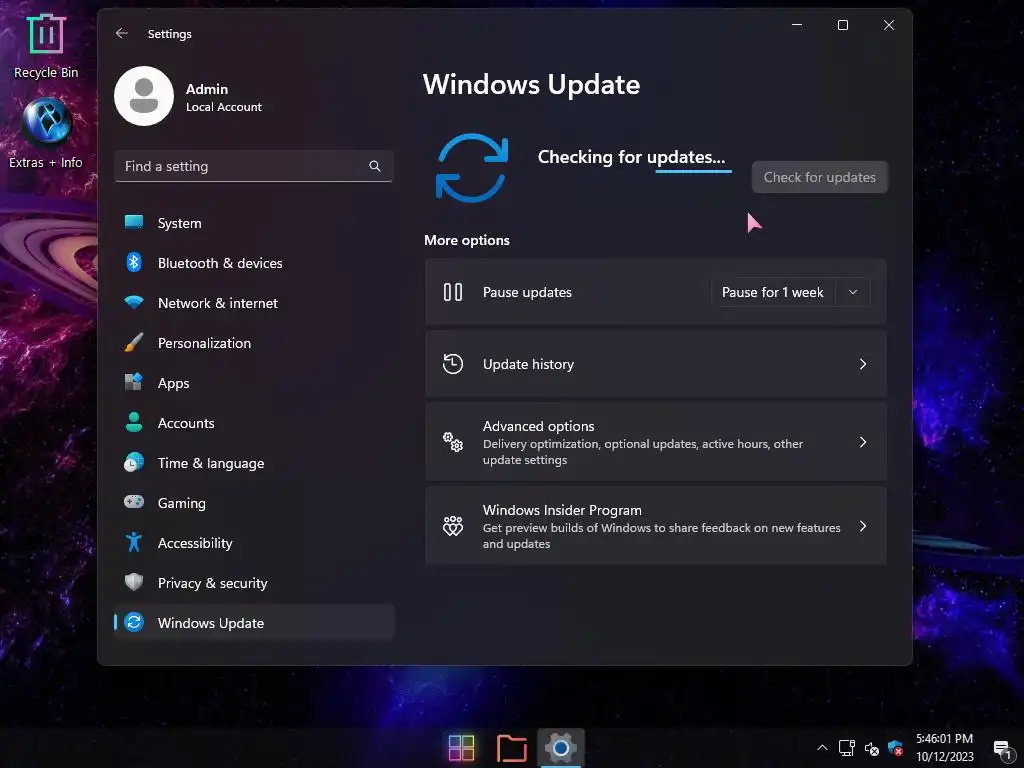The height and width of the screenshot is (768, 1024).
Task: Click the Settings gear taskbar icon
Action: [x=560, y=748]
